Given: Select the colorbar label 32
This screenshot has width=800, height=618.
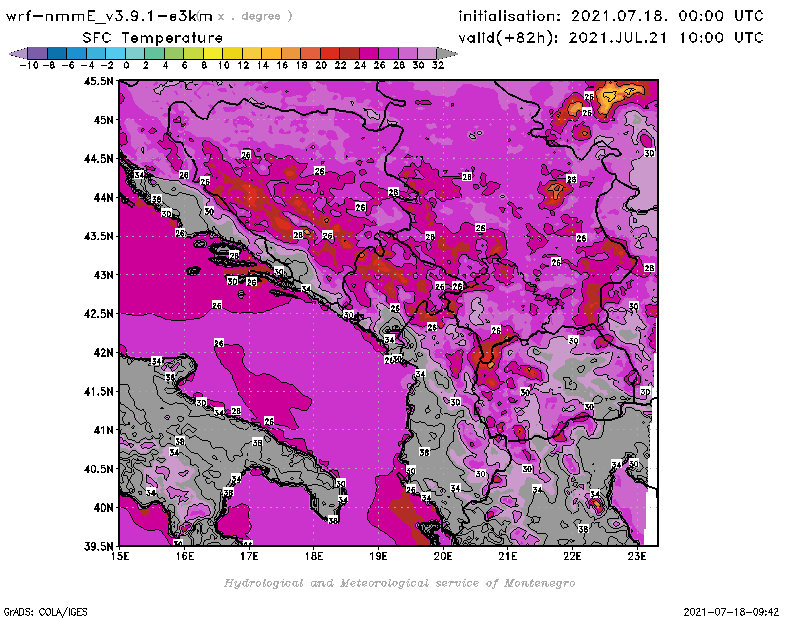Looking at the screenshot, I should tap(438, 65).
